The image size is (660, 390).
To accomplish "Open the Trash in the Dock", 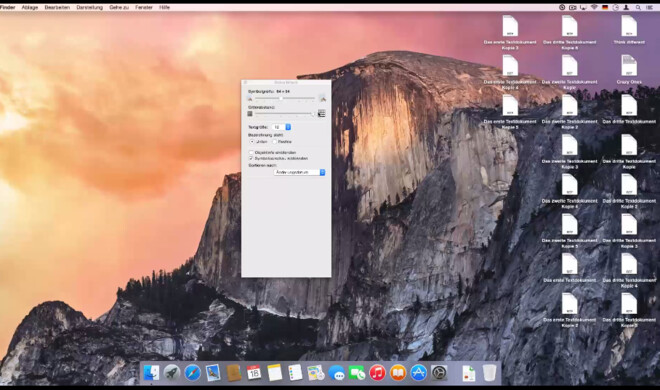I will (489, 373).
